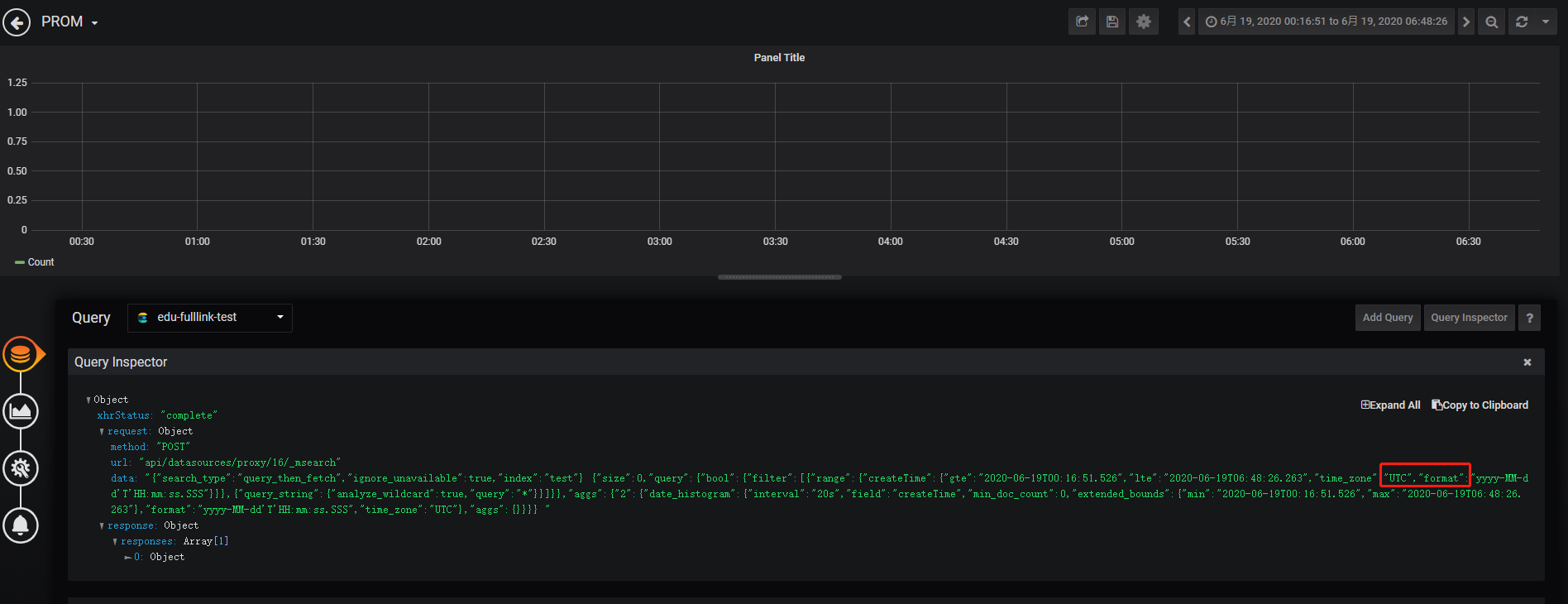The width and height of the screenshot is (1568, 604).
Task: Open Queries tab database icon
Action: (x=21, y=355)
